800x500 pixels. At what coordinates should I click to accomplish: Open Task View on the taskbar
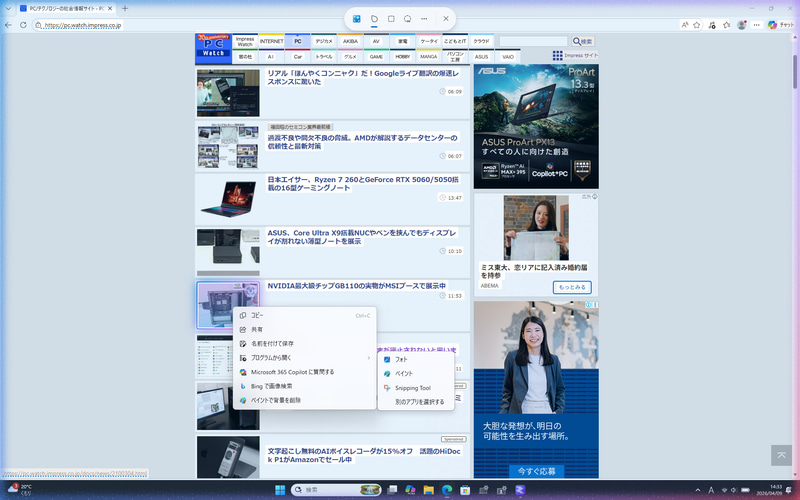click(392, 490)
